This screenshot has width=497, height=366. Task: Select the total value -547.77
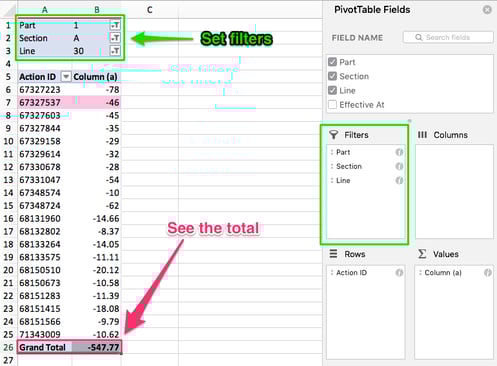tap(97, 347)
